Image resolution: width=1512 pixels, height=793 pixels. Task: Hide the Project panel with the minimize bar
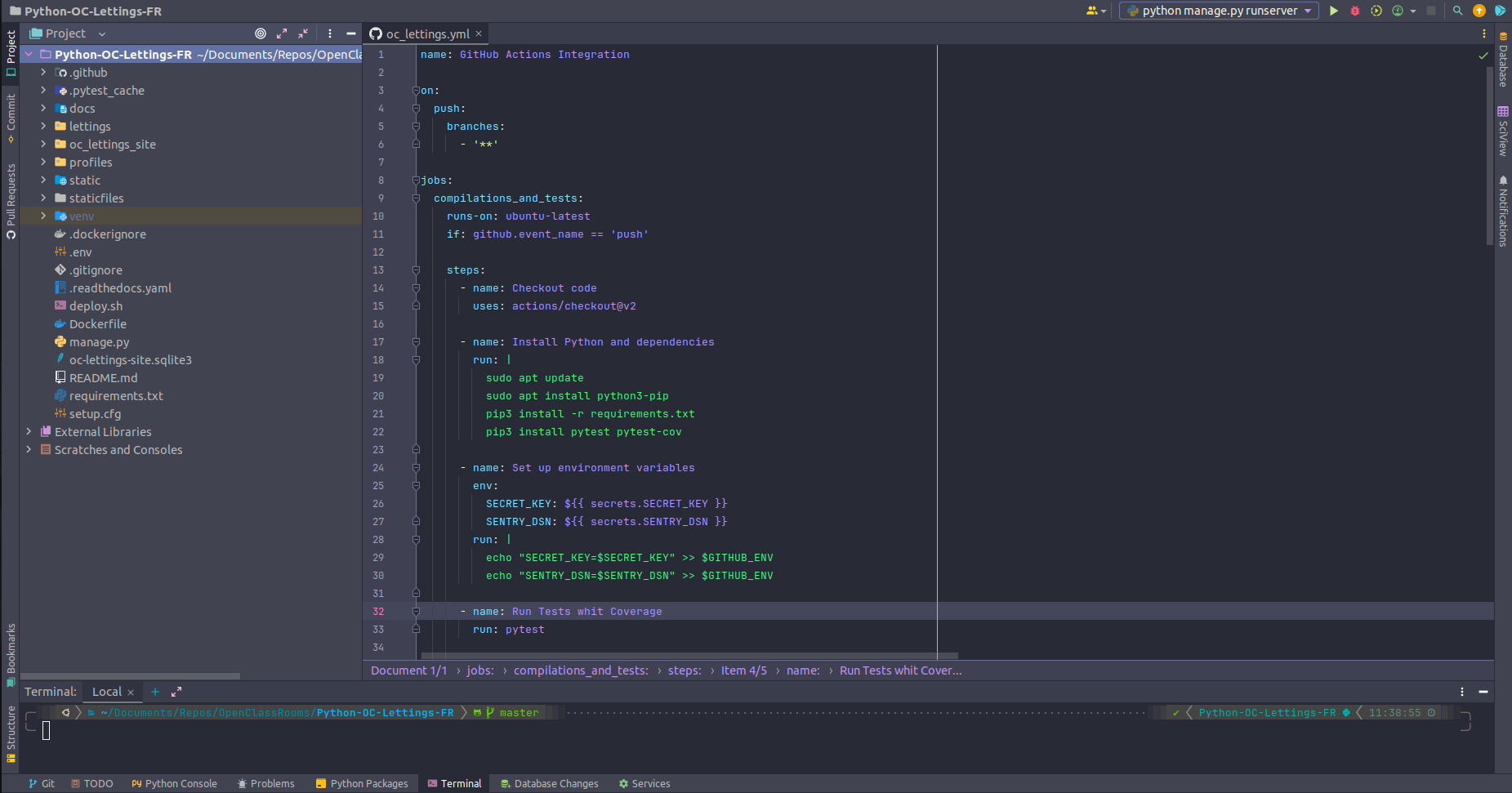[x=350, y=33]
